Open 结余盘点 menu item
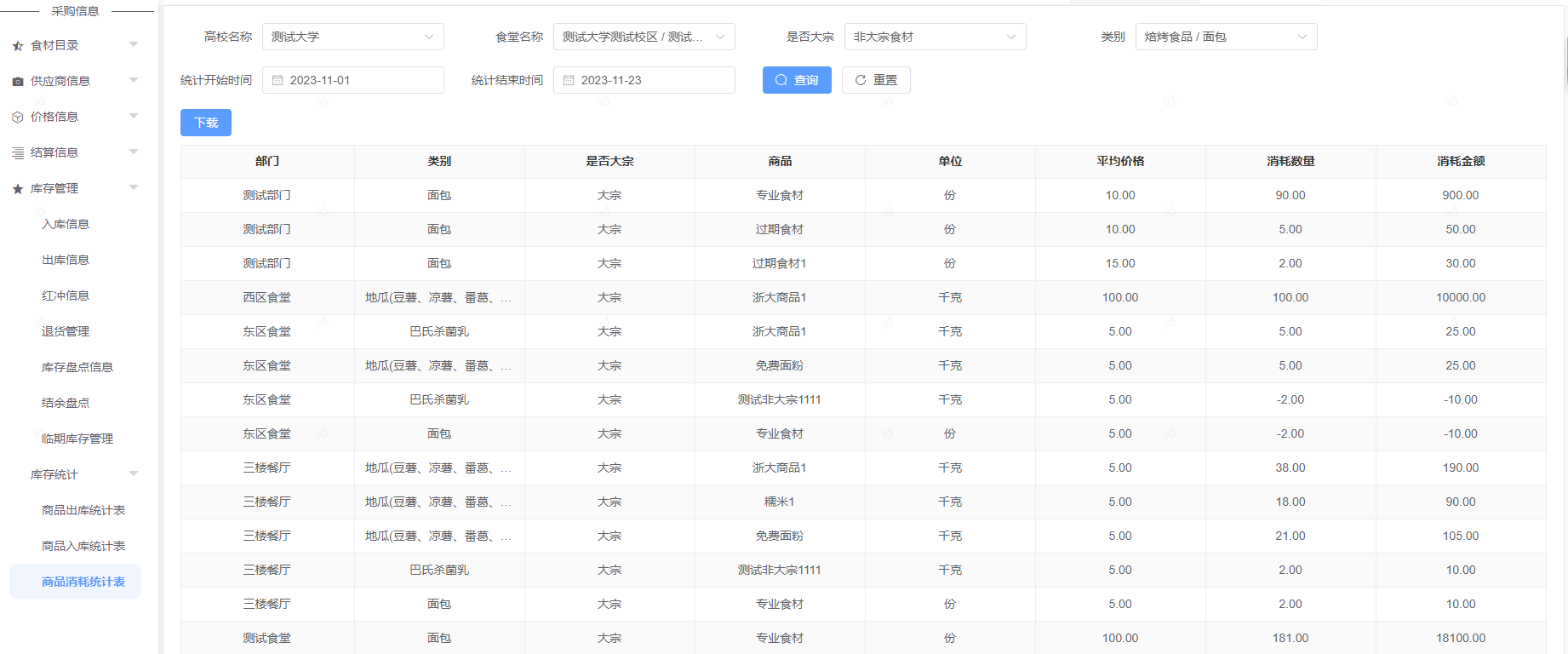1568x654 pixels. pyautogui.click(x=66, y=403)
